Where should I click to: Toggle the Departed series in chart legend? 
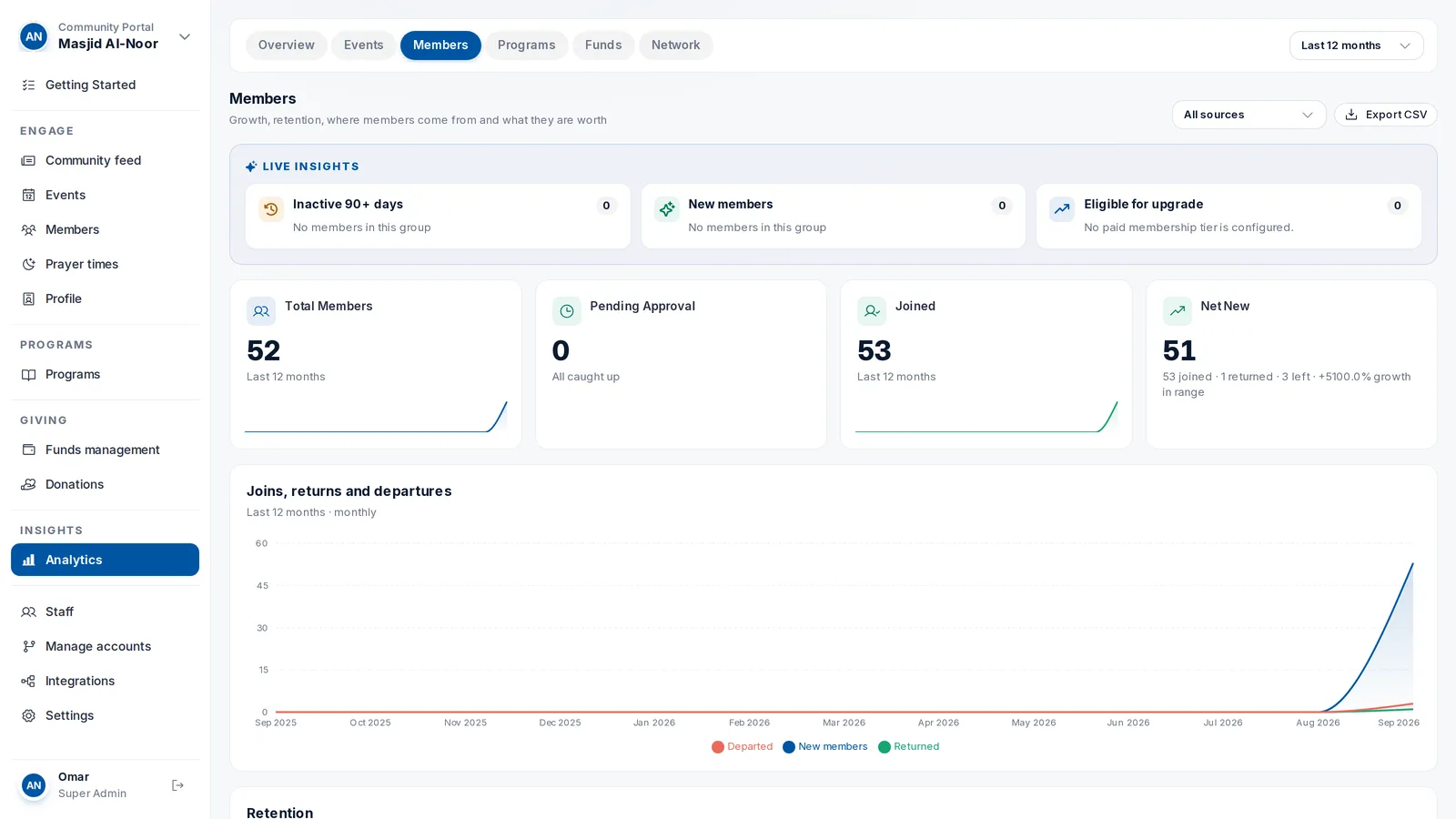(x=742, y=746)
